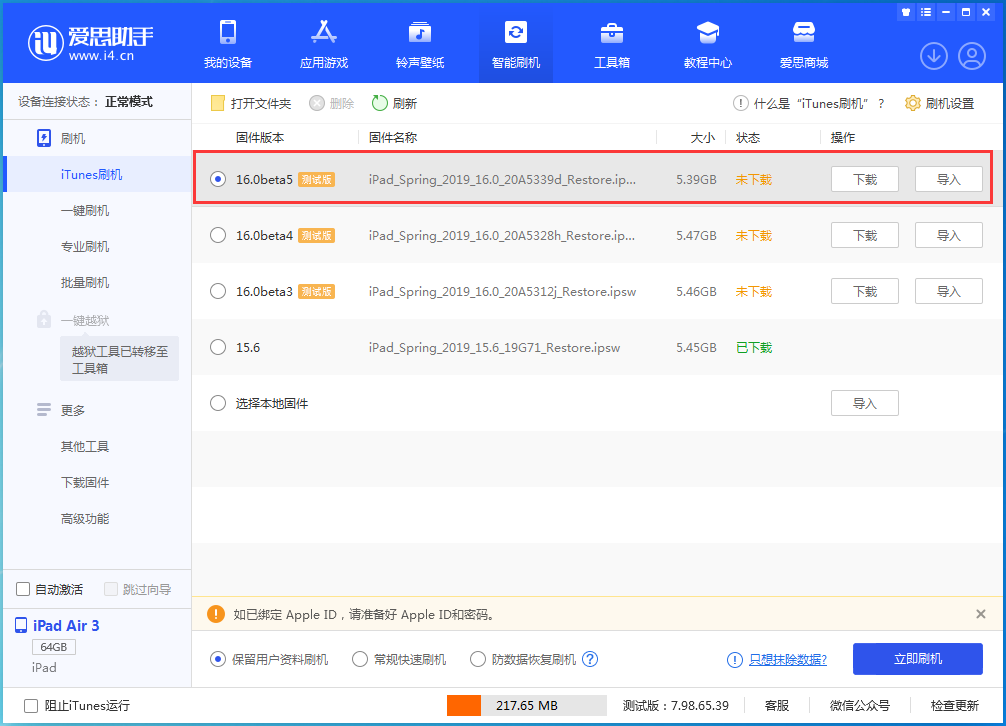Open the 铃声壁纸 ringtones section
Screen dimensions: 1006x726
tap(420, 44)
